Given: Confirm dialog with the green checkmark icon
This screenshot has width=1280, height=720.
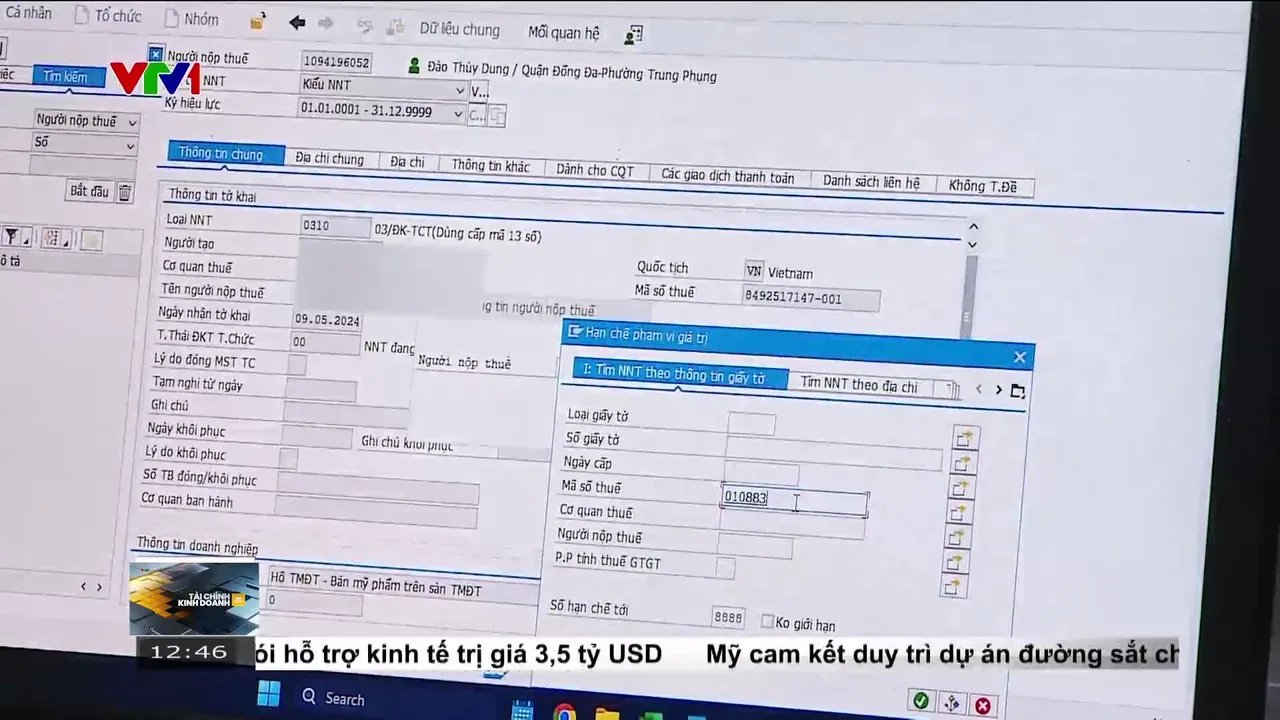Looking at the screenshot, I should point(920,701).
